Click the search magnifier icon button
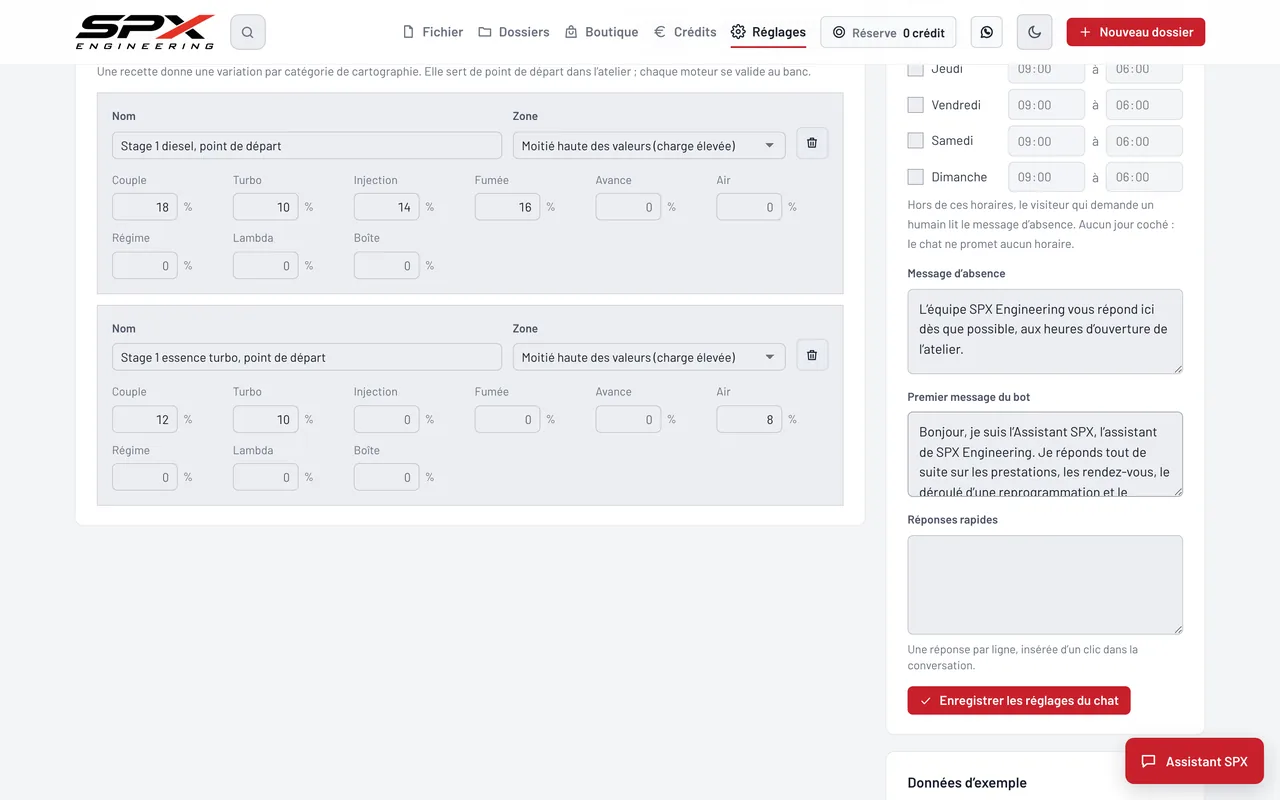 coord(248,32)
